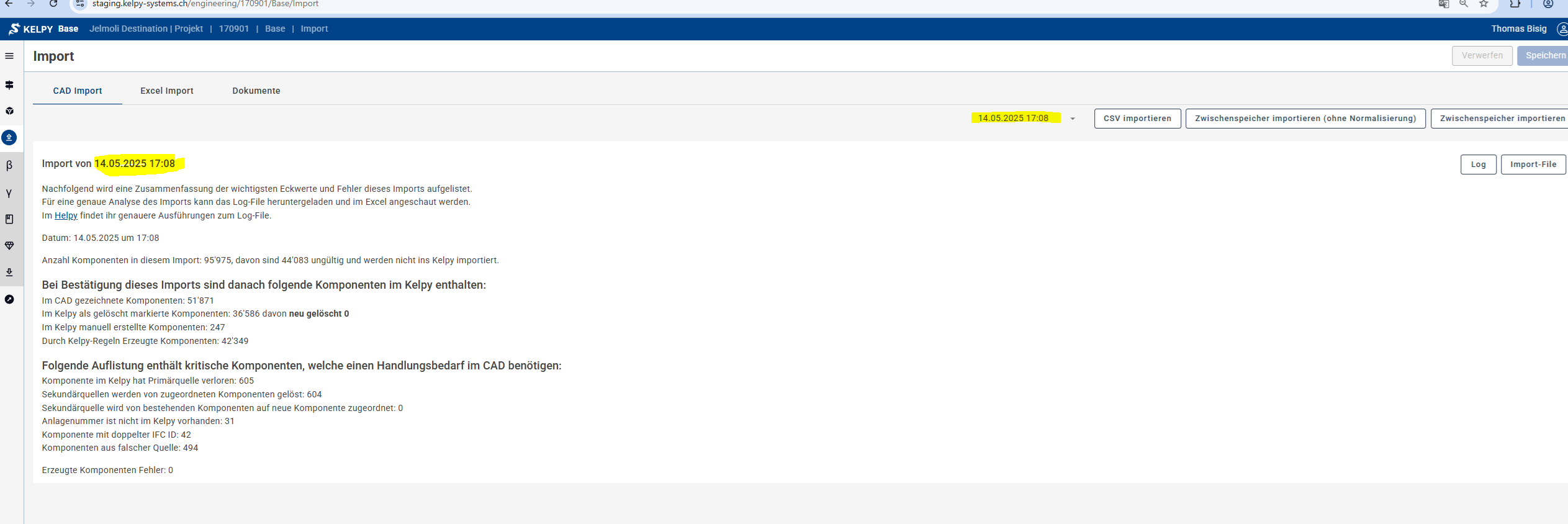Click the book icon in the left sidebar
This screenshot has width=1568, height=524.
(9, 219)
